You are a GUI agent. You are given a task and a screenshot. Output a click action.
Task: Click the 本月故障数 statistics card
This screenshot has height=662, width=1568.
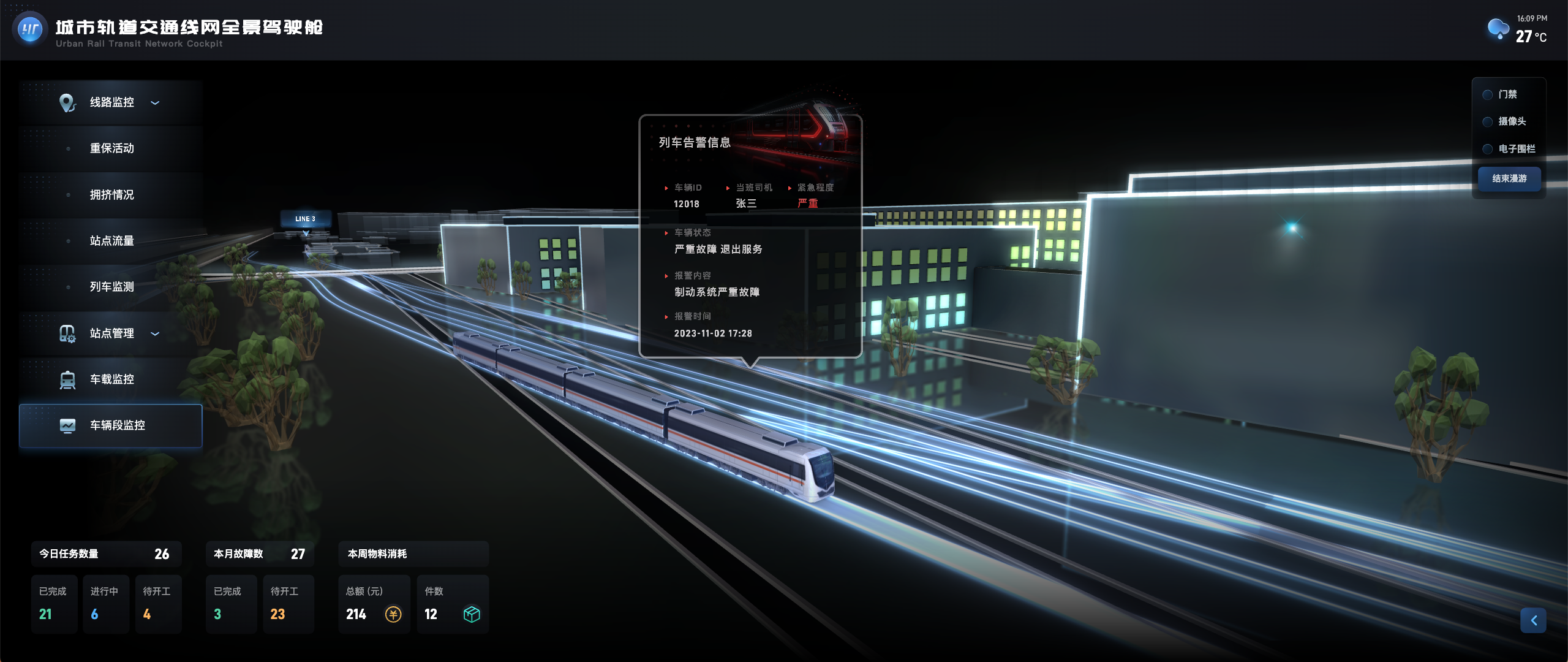point(260,554)
